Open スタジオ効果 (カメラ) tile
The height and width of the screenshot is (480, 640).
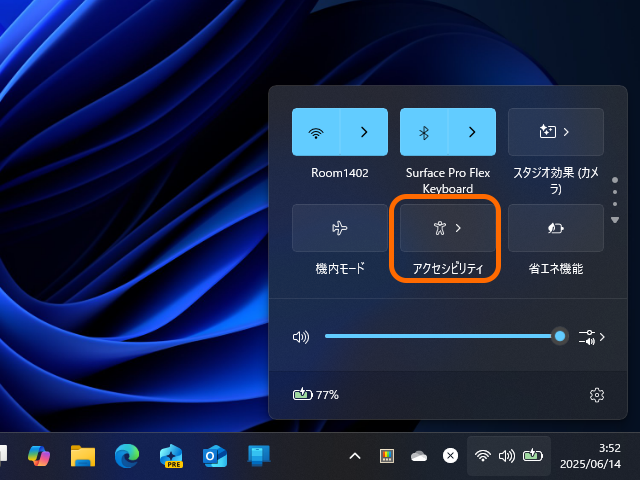[556, 132]
